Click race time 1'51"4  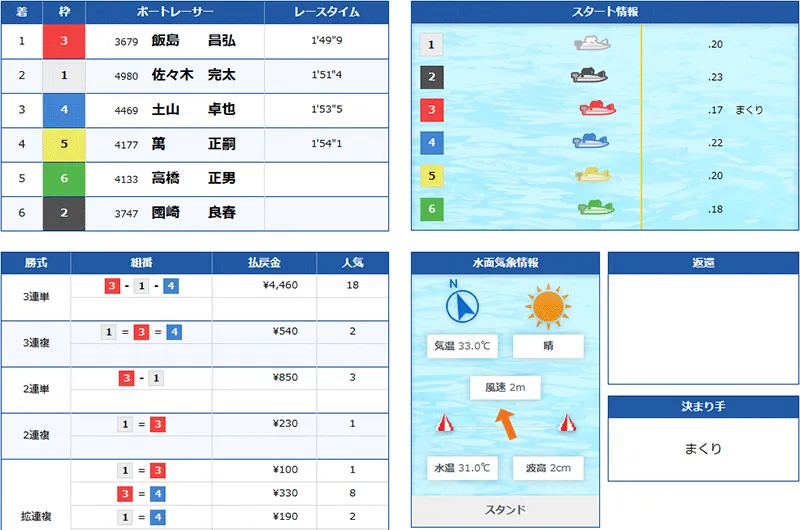327,75
